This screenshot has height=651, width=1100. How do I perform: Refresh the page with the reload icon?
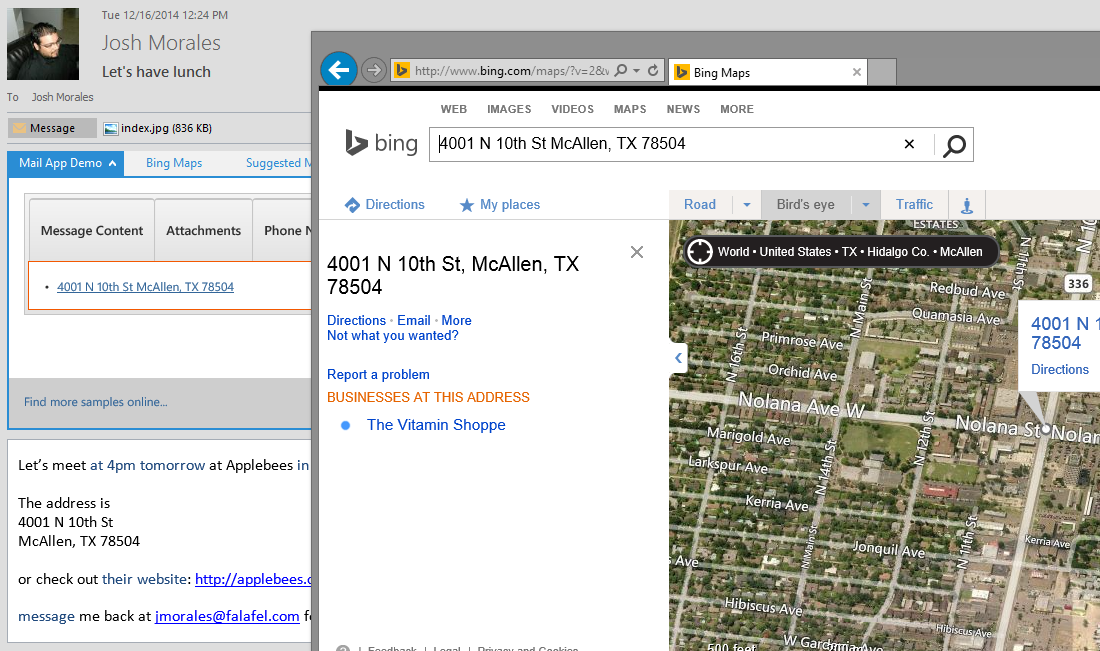(651, 69)
